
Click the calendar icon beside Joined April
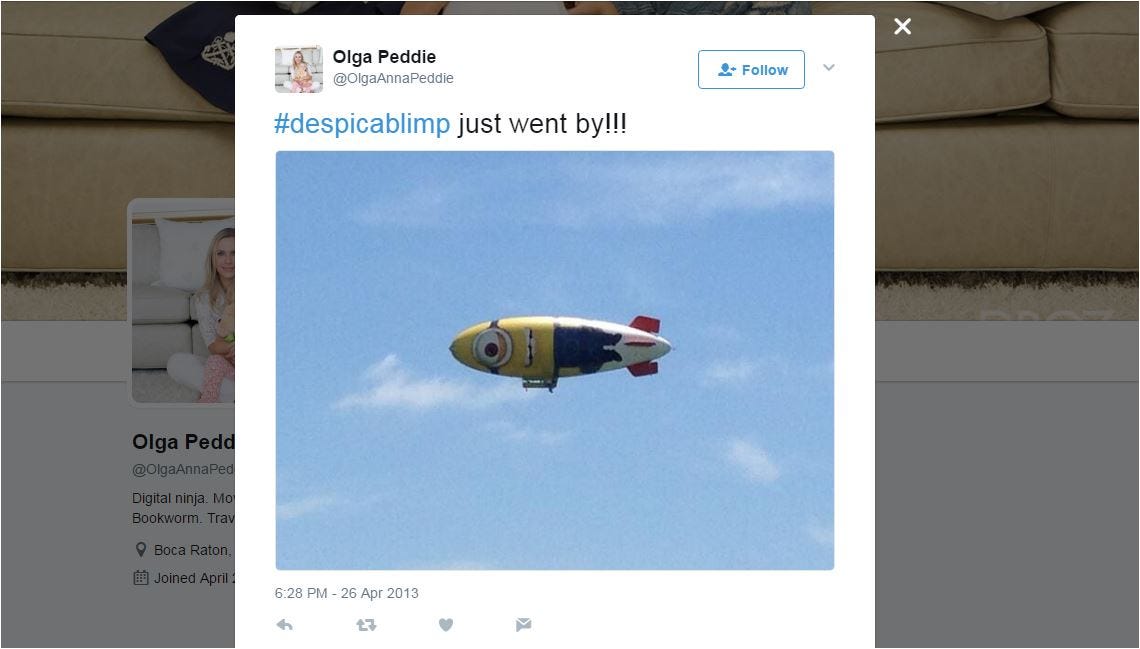pos(141,578)
